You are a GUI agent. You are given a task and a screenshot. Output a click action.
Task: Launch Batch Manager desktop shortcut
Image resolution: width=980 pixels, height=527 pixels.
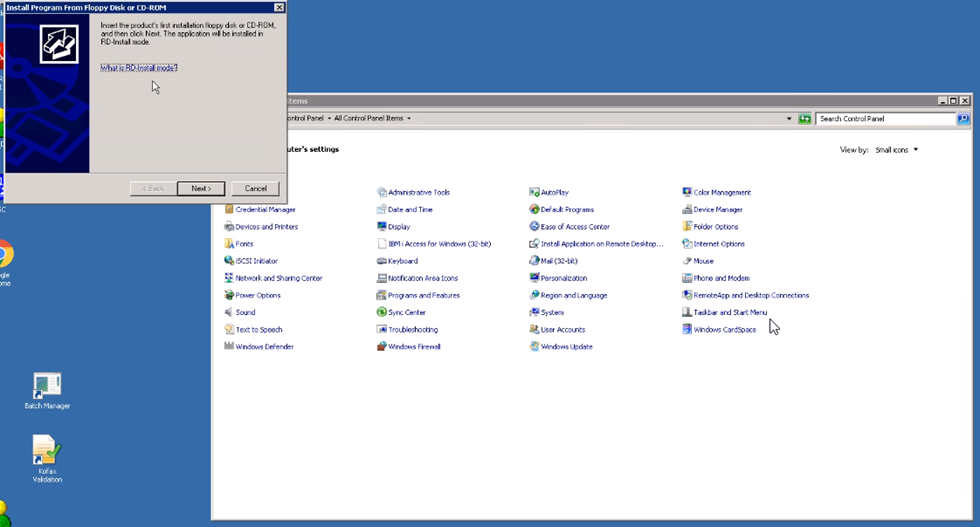[47, 386]
